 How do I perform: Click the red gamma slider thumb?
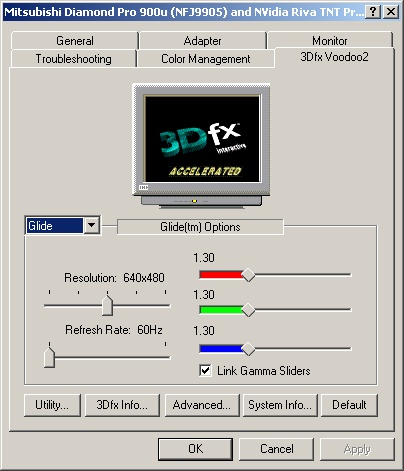248,275
